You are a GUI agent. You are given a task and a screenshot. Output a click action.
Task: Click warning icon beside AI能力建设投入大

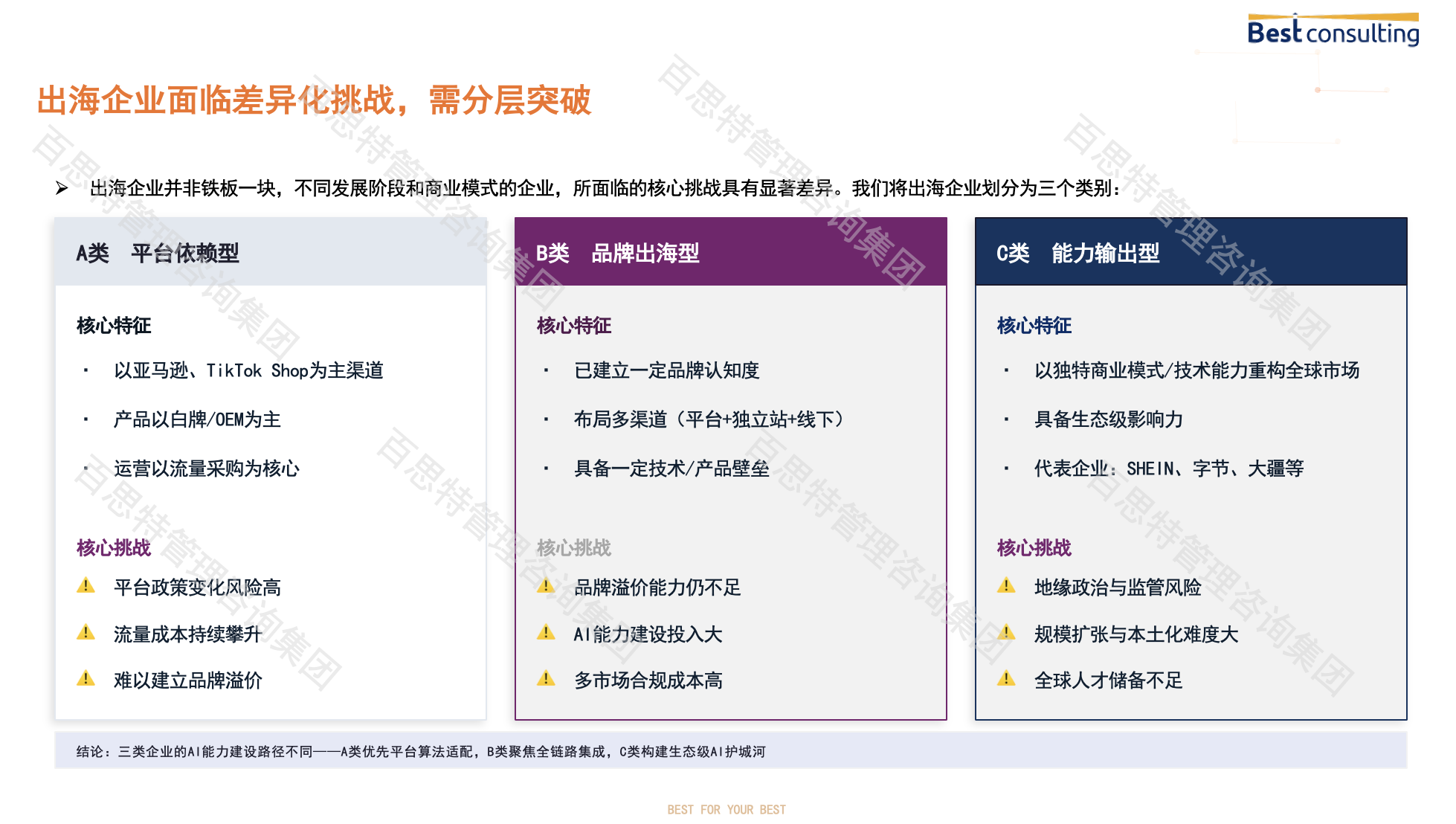[547, 633]
